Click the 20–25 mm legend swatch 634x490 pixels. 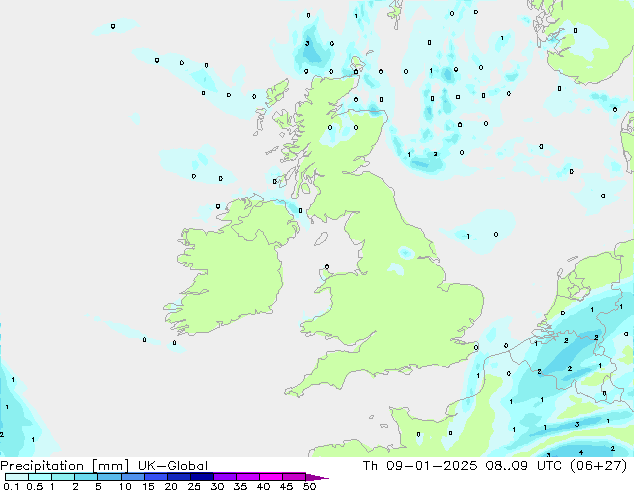point(179,477)
